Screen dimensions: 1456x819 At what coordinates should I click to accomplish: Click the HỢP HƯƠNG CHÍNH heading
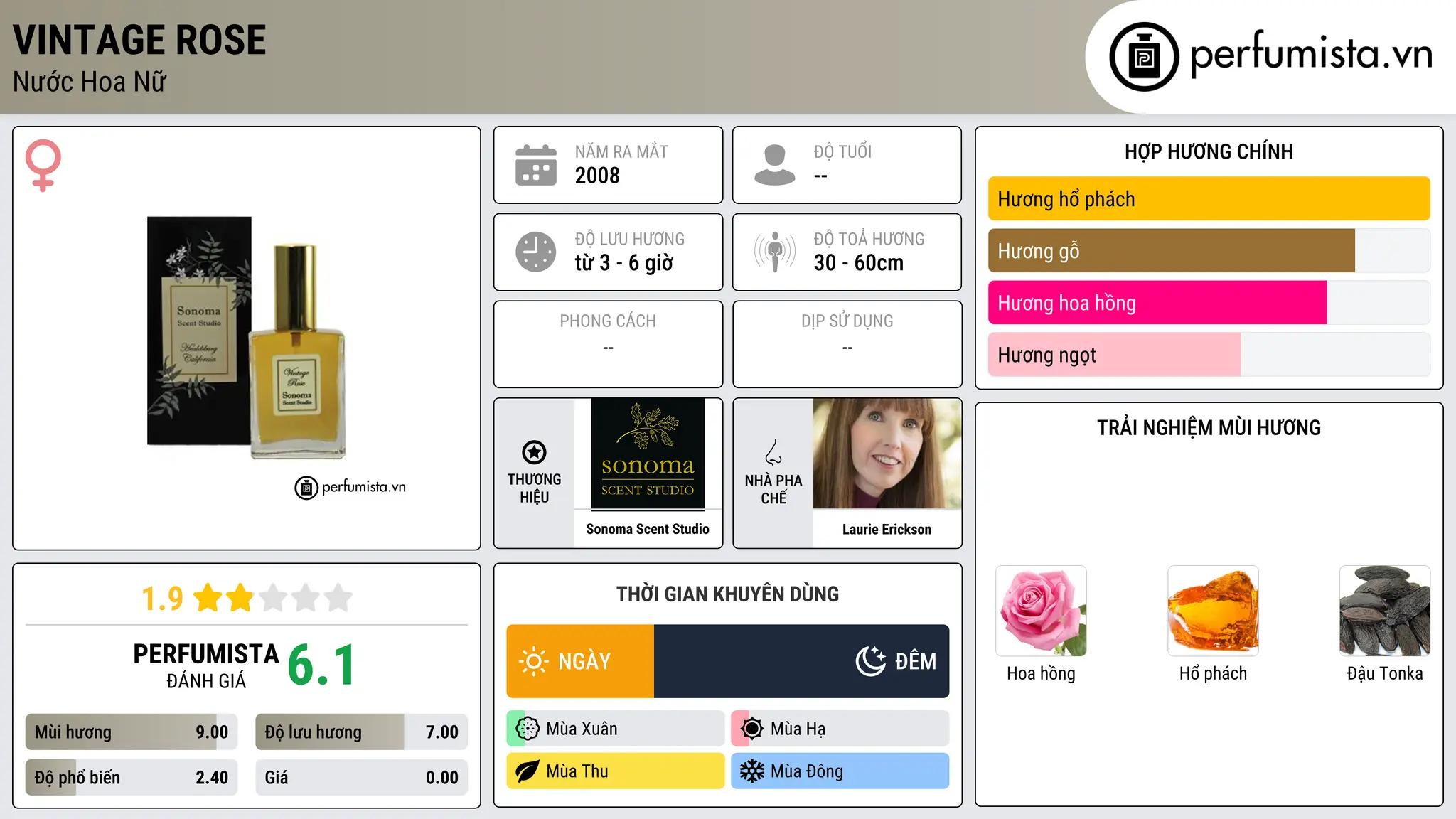[x=1209, y=151]
